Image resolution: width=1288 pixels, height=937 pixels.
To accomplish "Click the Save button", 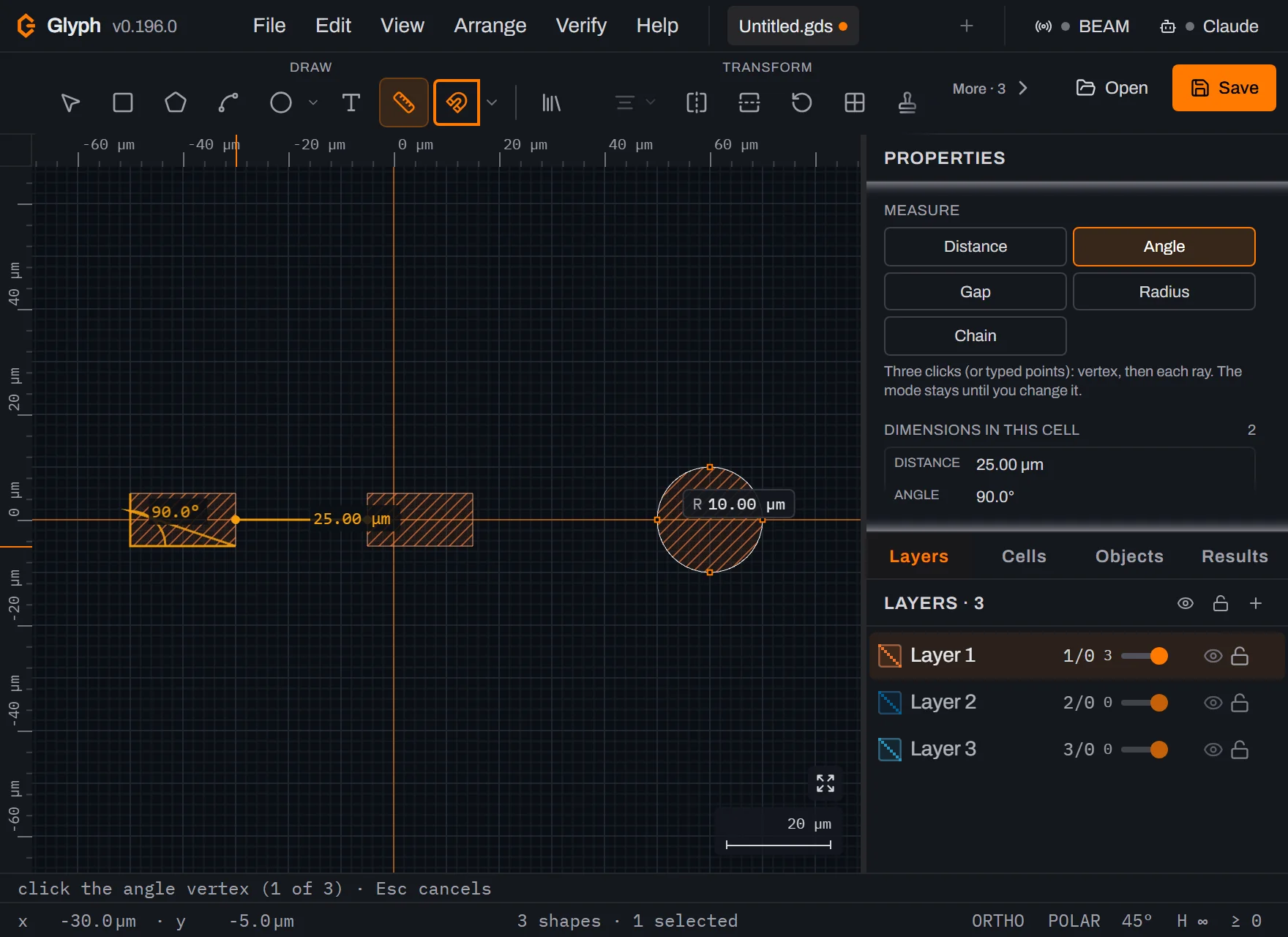I will [1224, 88].
